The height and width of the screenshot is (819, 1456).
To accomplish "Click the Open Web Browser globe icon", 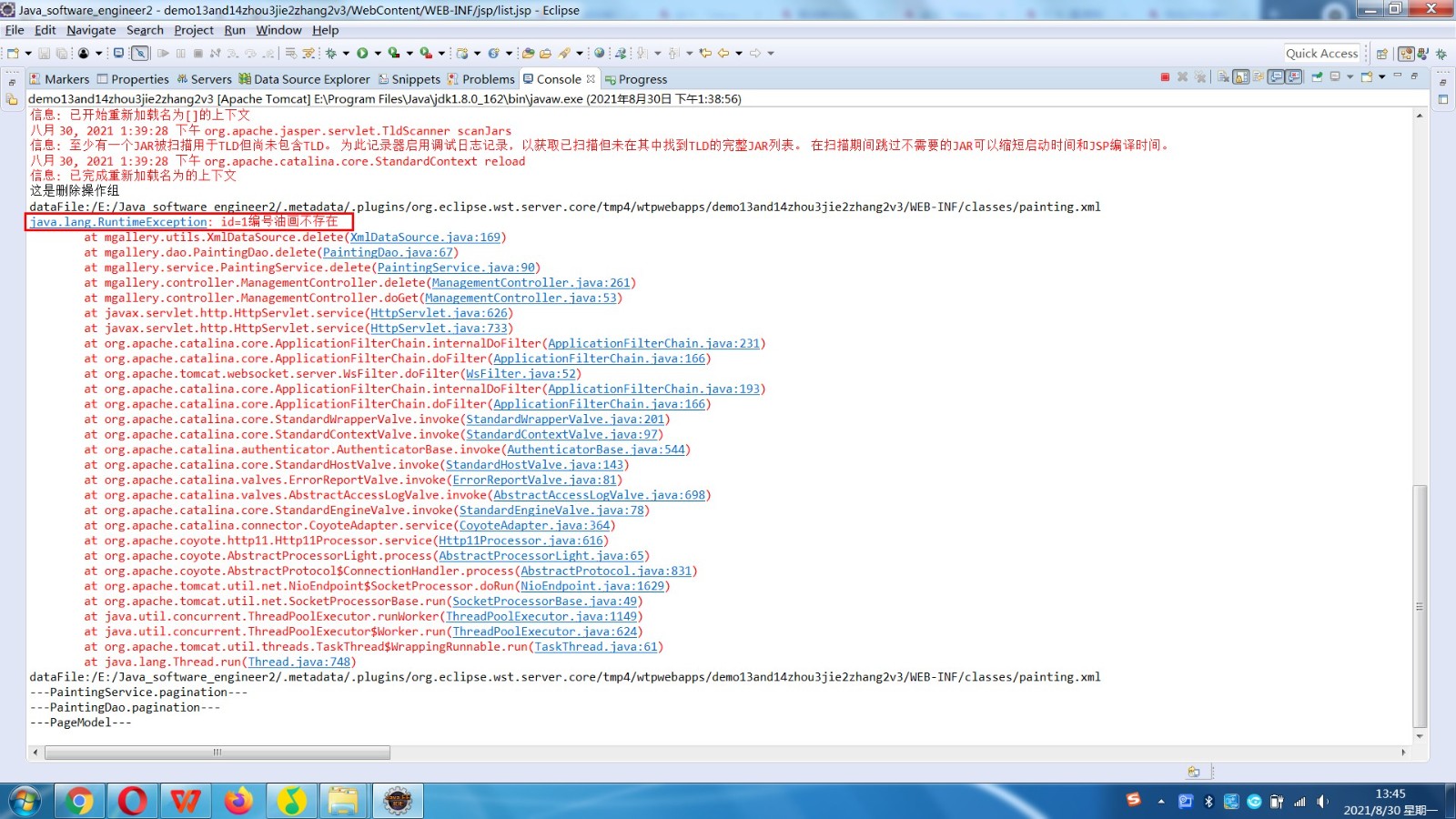I will tap(599, 54).
